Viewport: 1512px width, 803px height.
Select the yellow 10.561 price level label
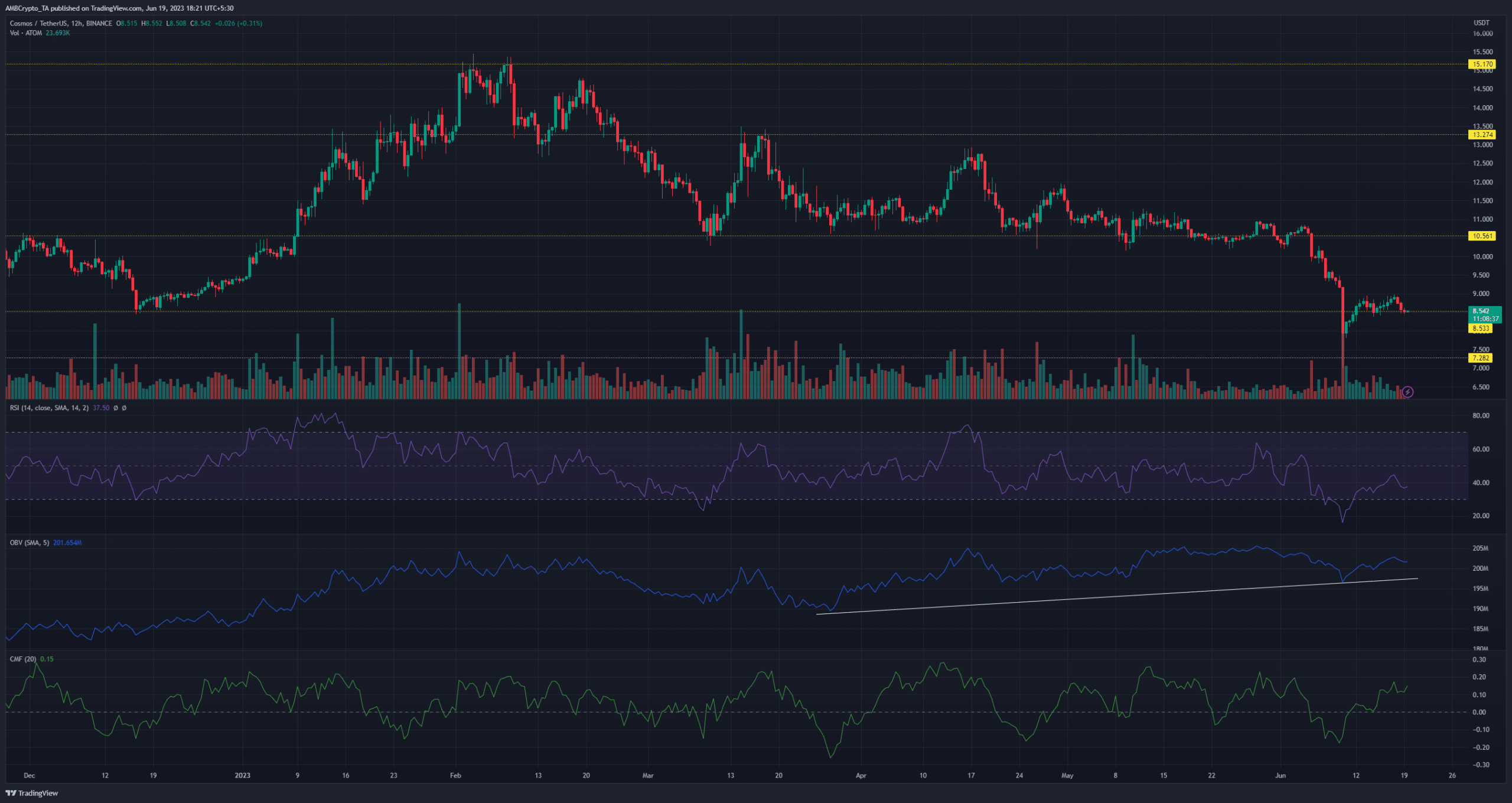[1482, 236]
